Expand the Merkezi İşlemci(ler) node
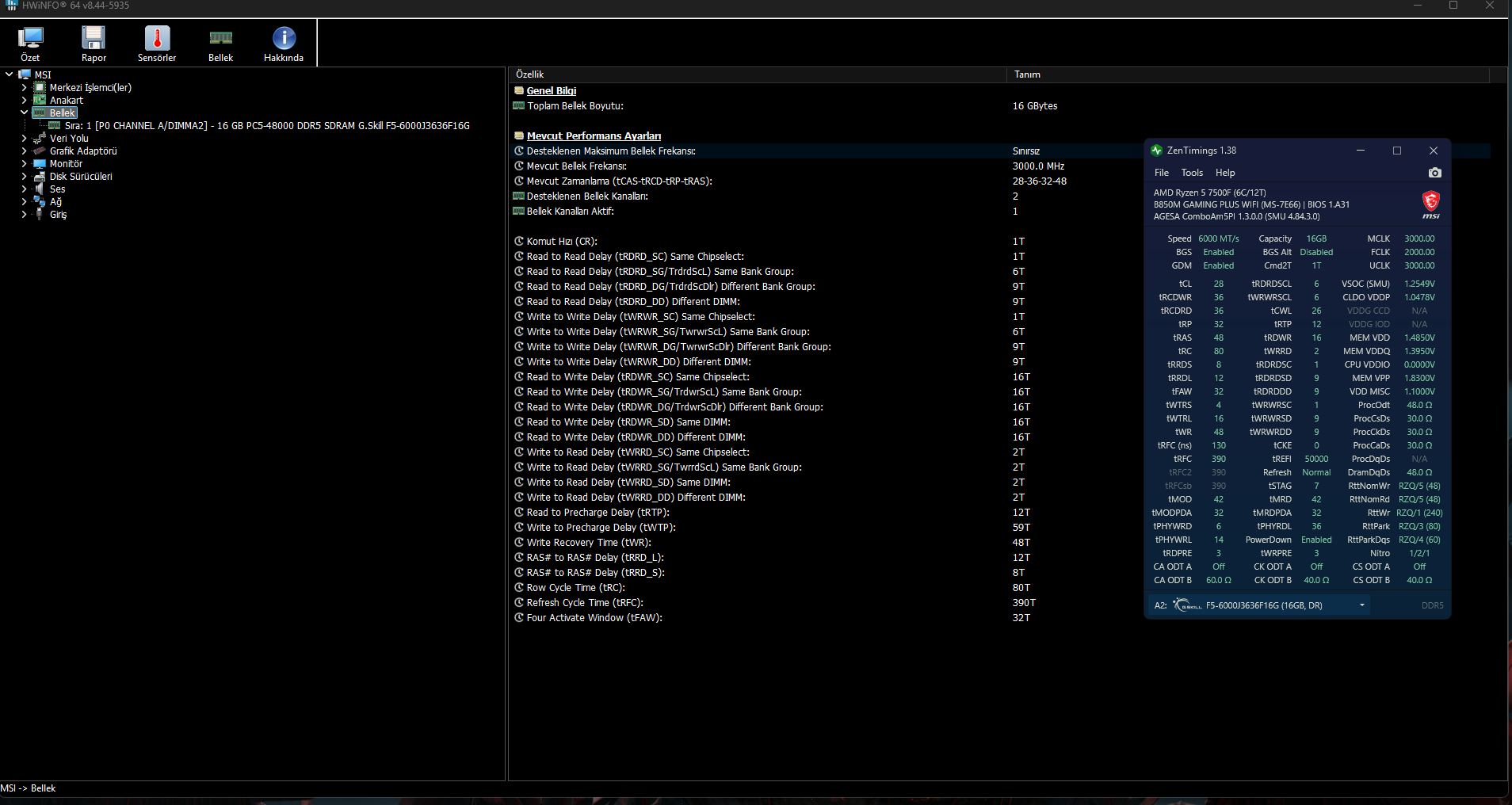The image size is (1512, 805). coord(24,87)
